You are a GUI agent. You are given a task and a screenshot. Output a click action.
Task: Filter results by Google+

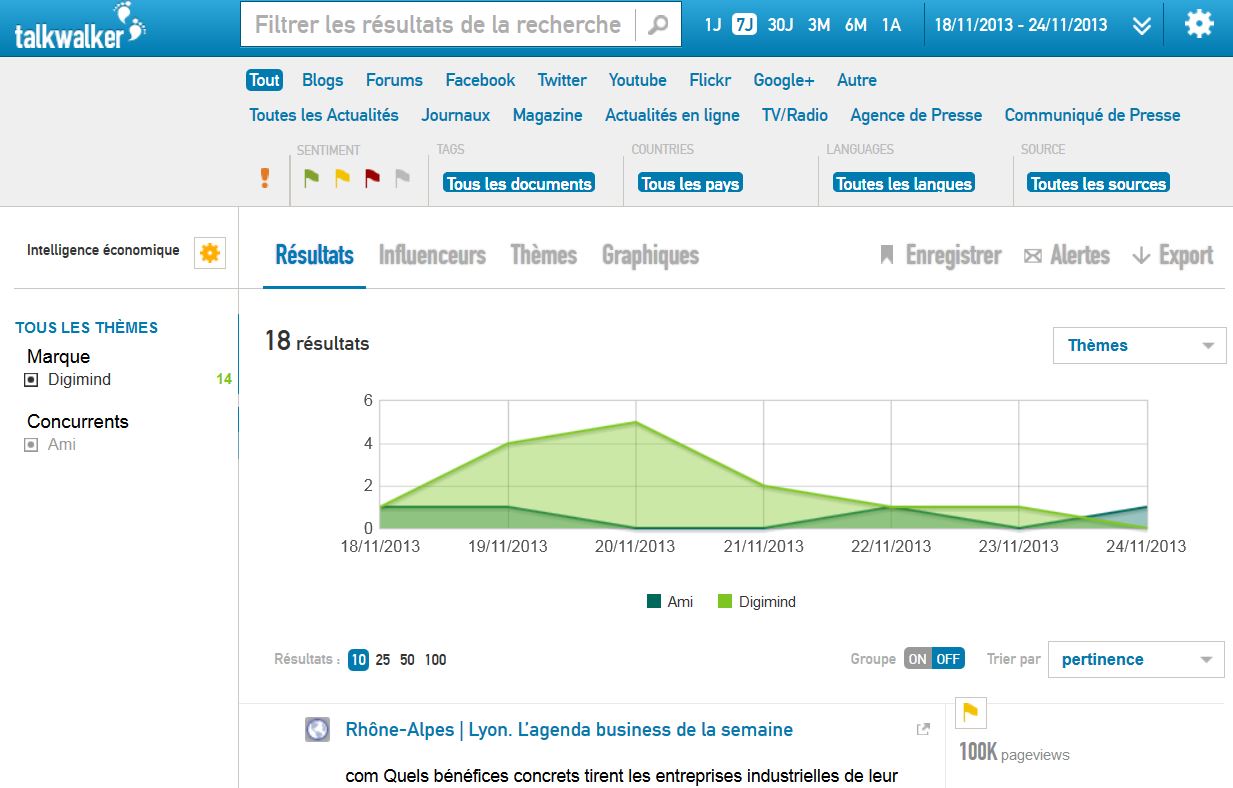pos(784,80)
